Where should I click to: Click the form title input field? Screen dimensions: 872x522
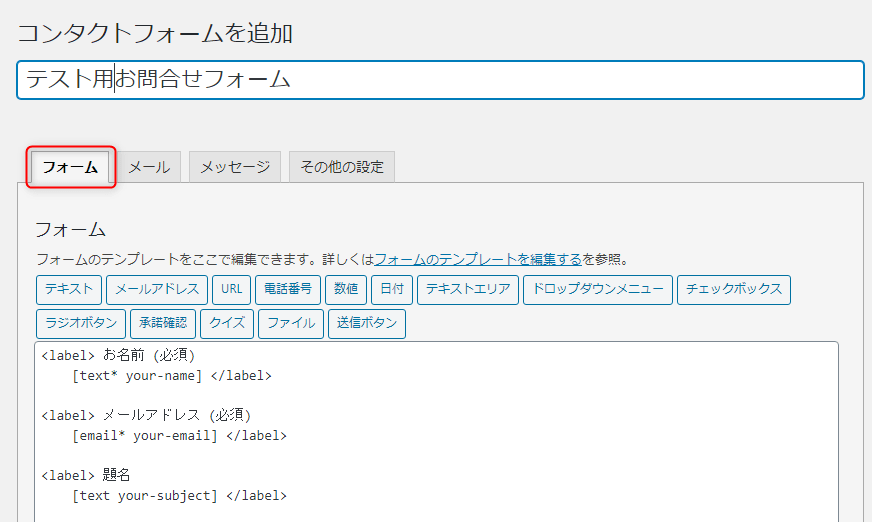tap(440, 80)
